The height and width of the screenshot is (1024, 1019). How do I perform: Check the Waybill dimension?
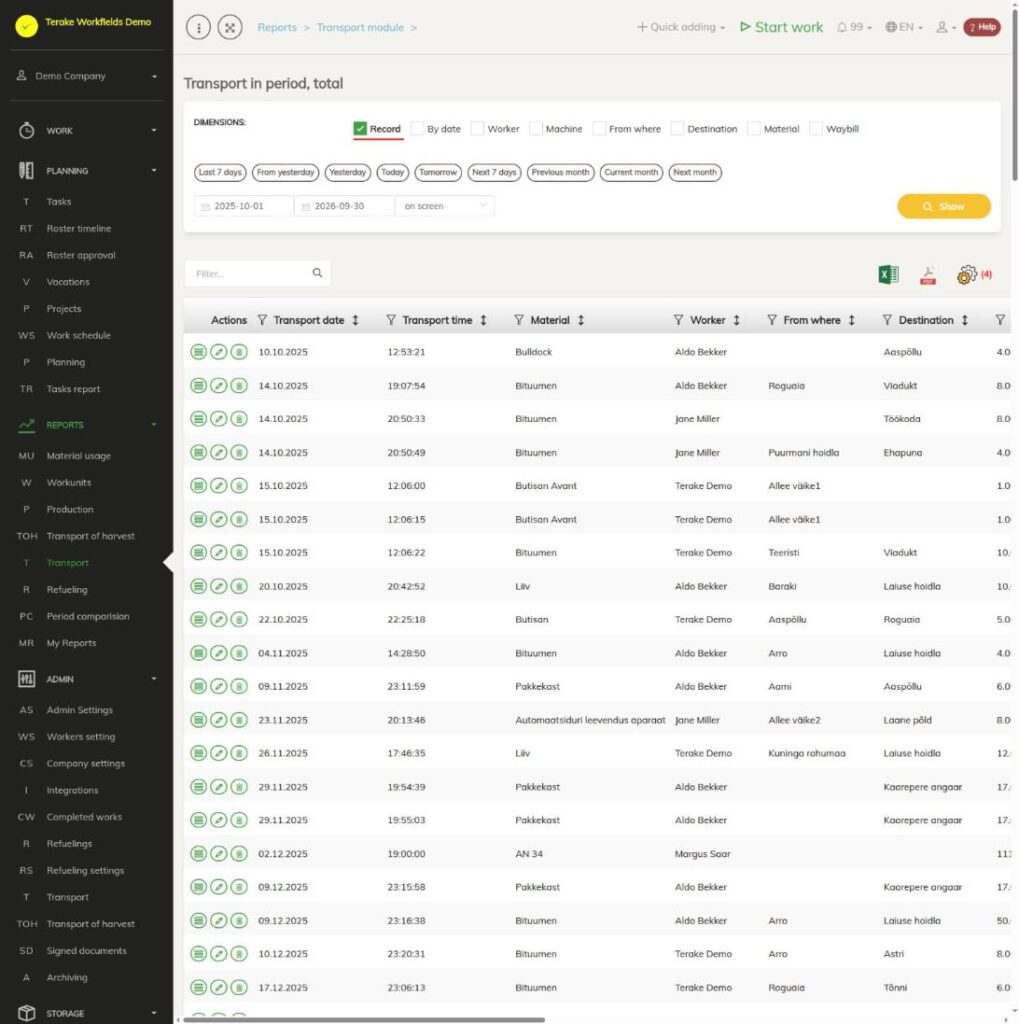[x=816, y=129]
